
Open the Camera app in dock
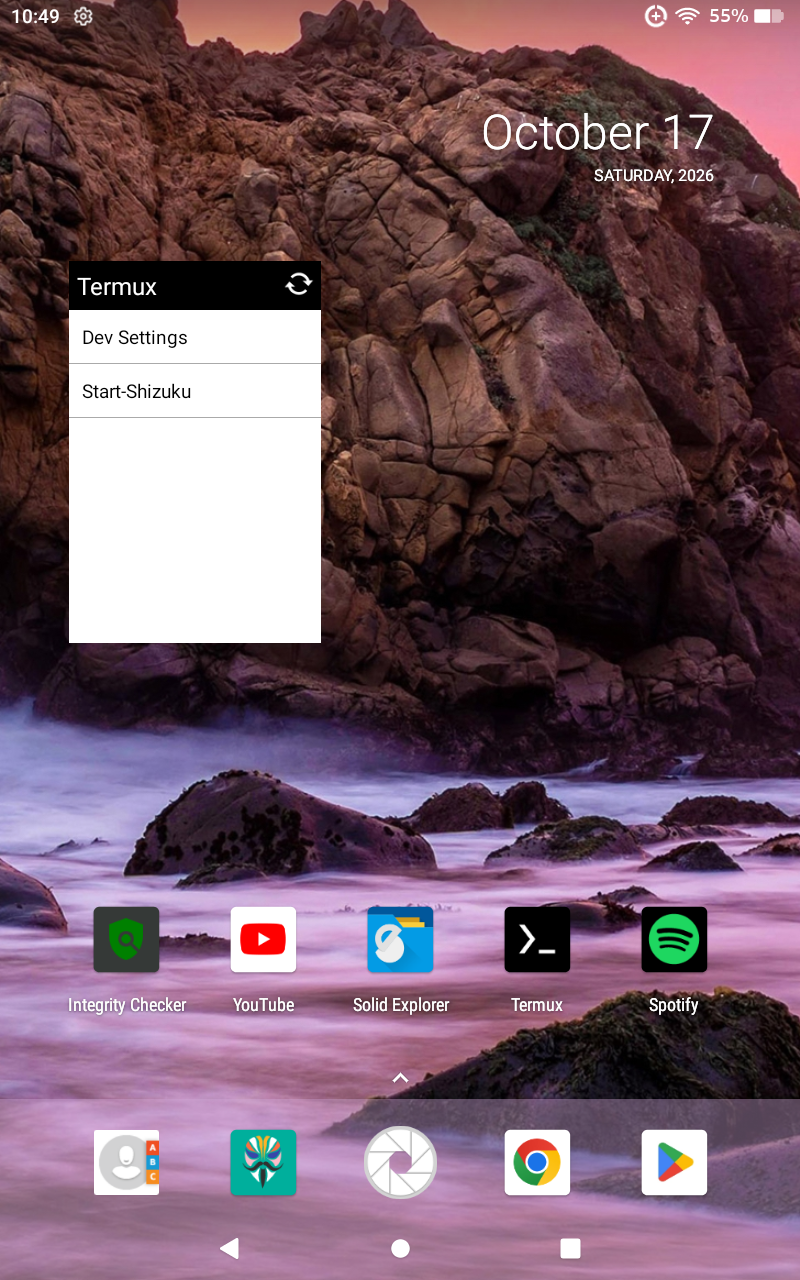(x=400, y=1162)
